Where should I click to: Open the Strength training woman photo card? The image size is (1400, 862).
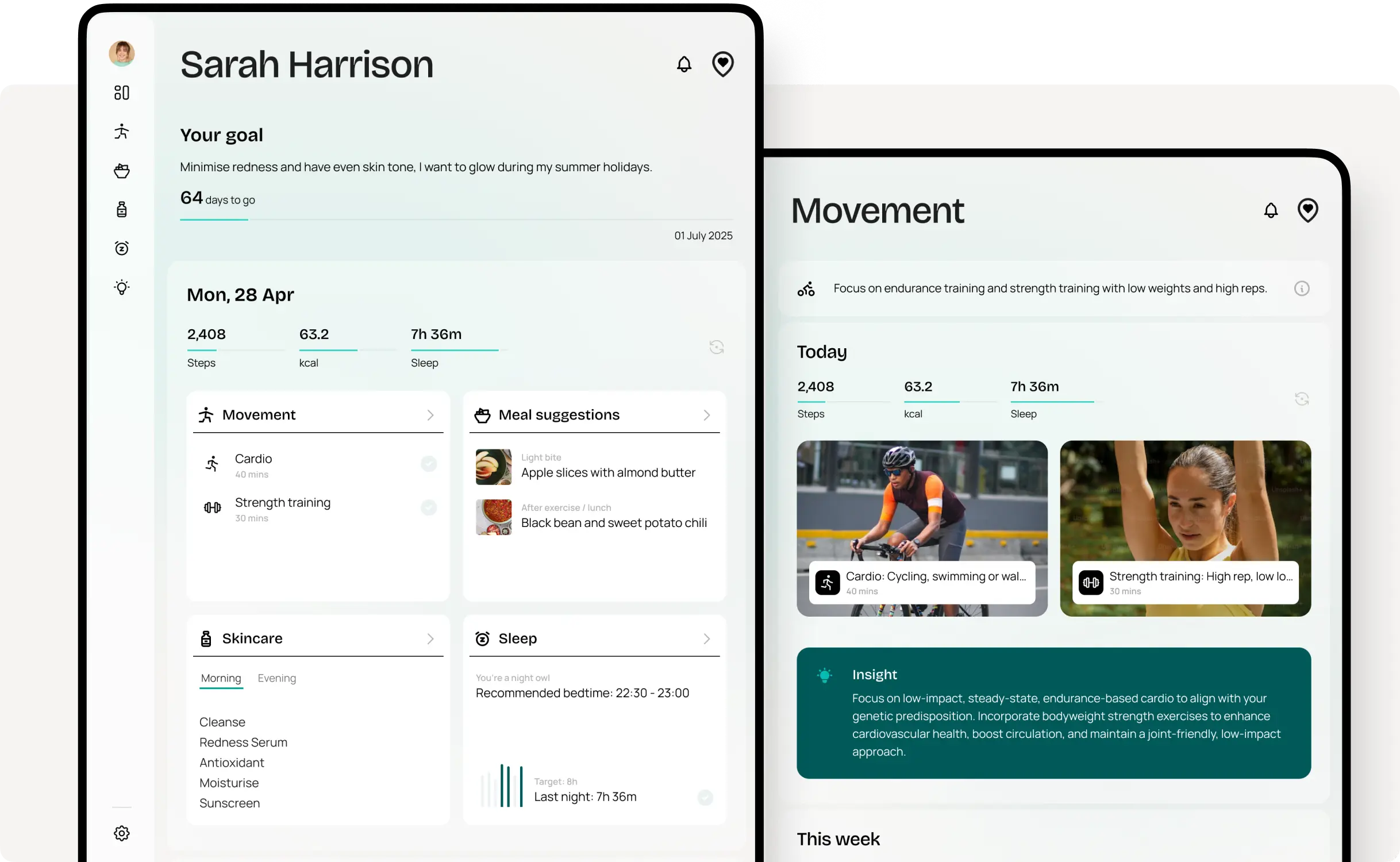point(1186,529)
